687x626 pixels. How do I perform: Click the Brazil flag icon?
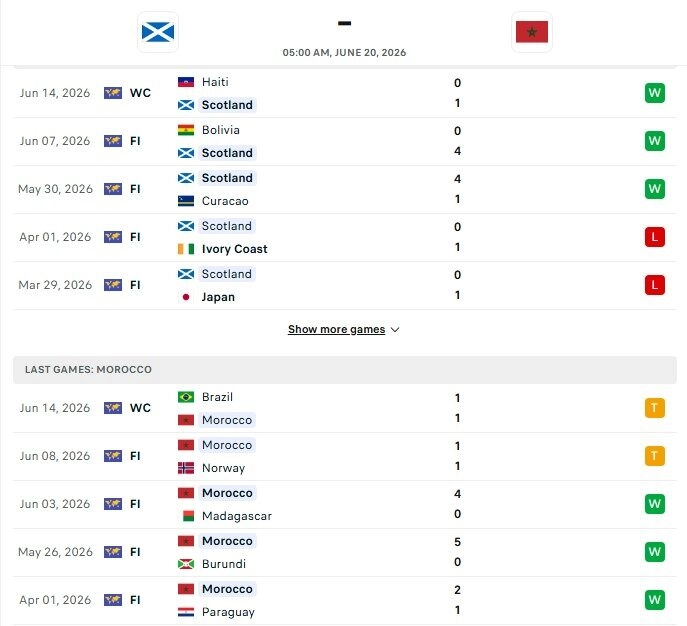(186, 397)
